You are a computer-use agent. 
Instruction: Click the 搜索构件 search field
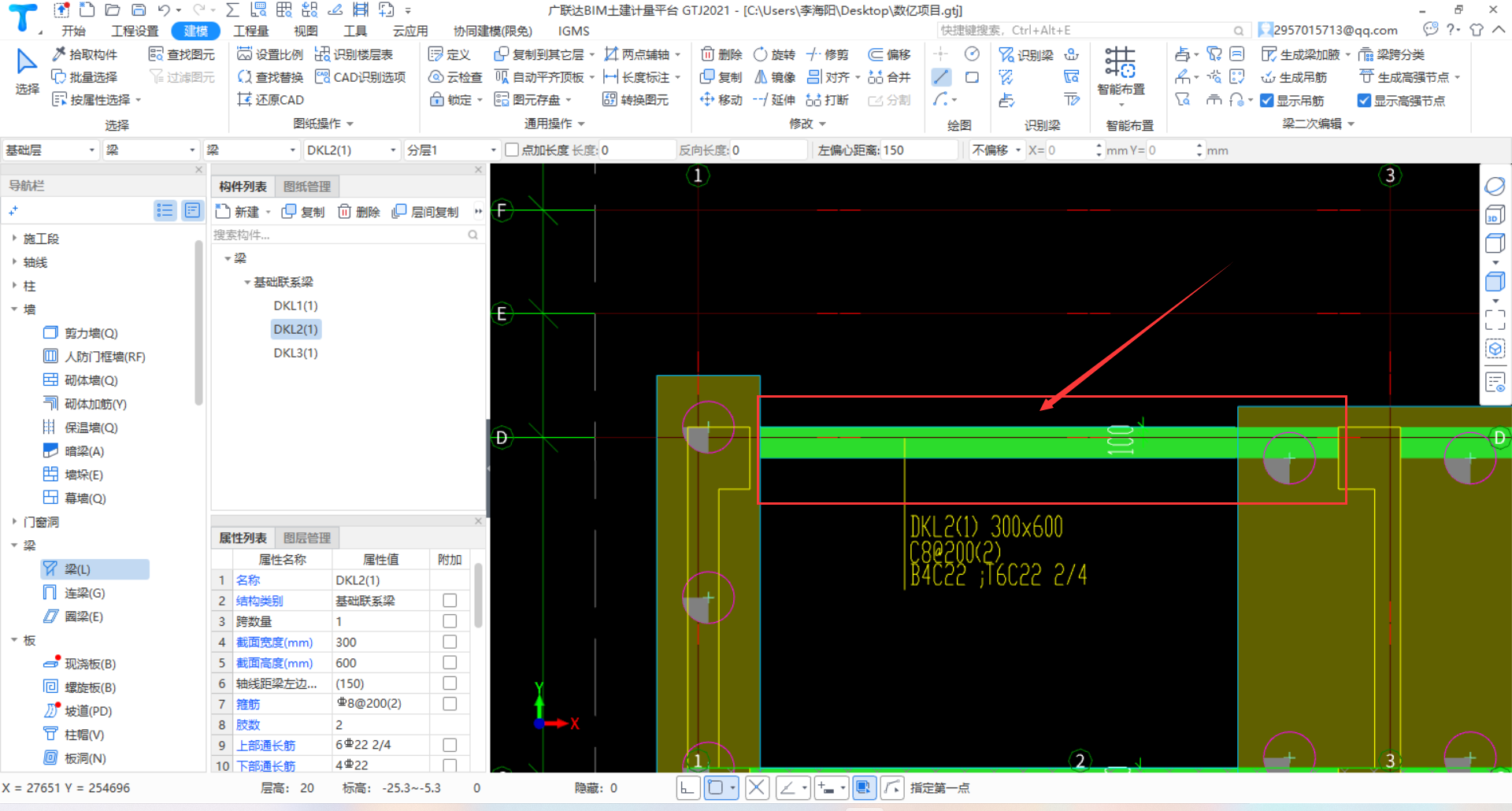(347, 235)
